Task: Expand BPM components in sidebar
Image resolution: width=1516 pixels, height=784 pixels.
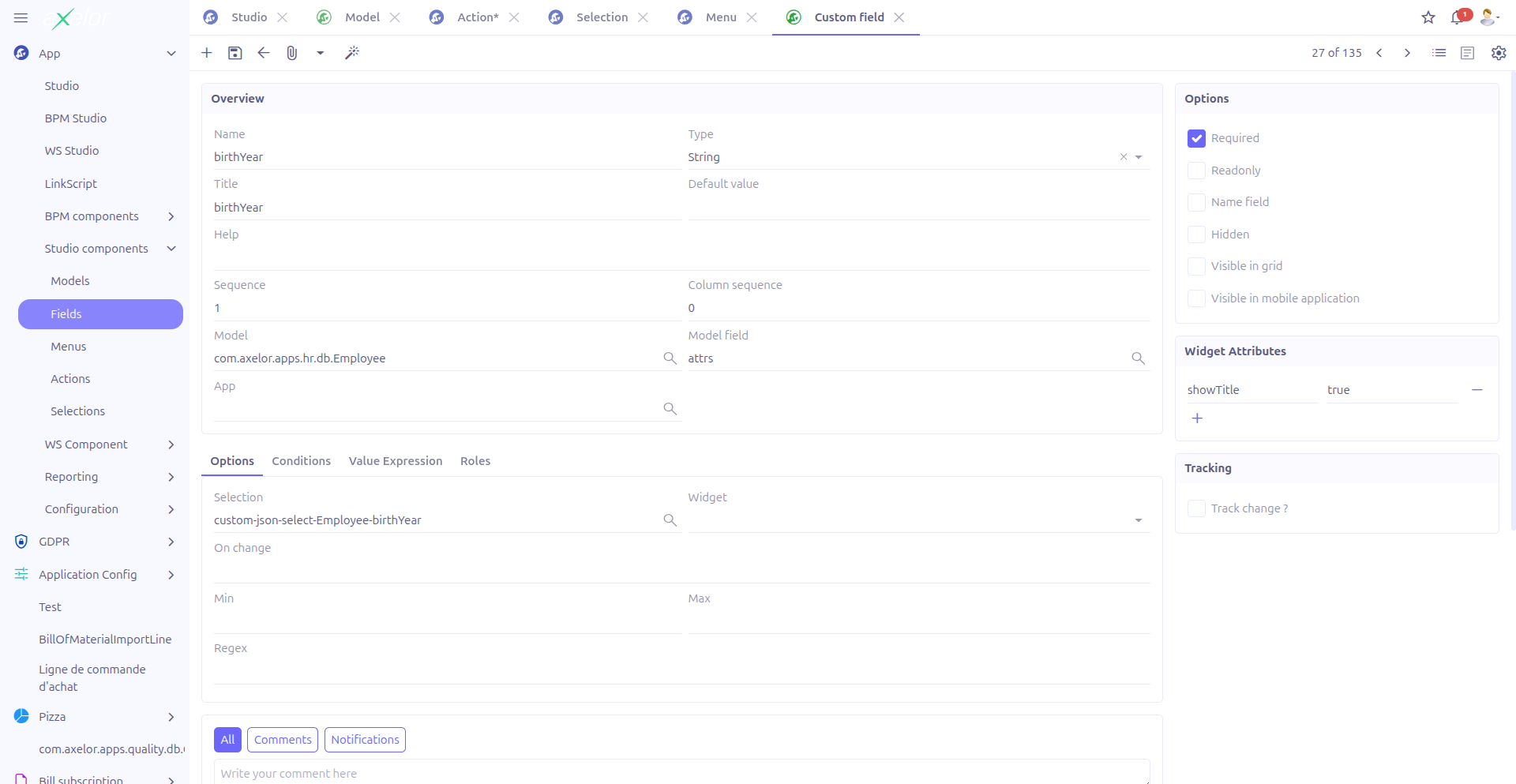Action: coord(171,216)
